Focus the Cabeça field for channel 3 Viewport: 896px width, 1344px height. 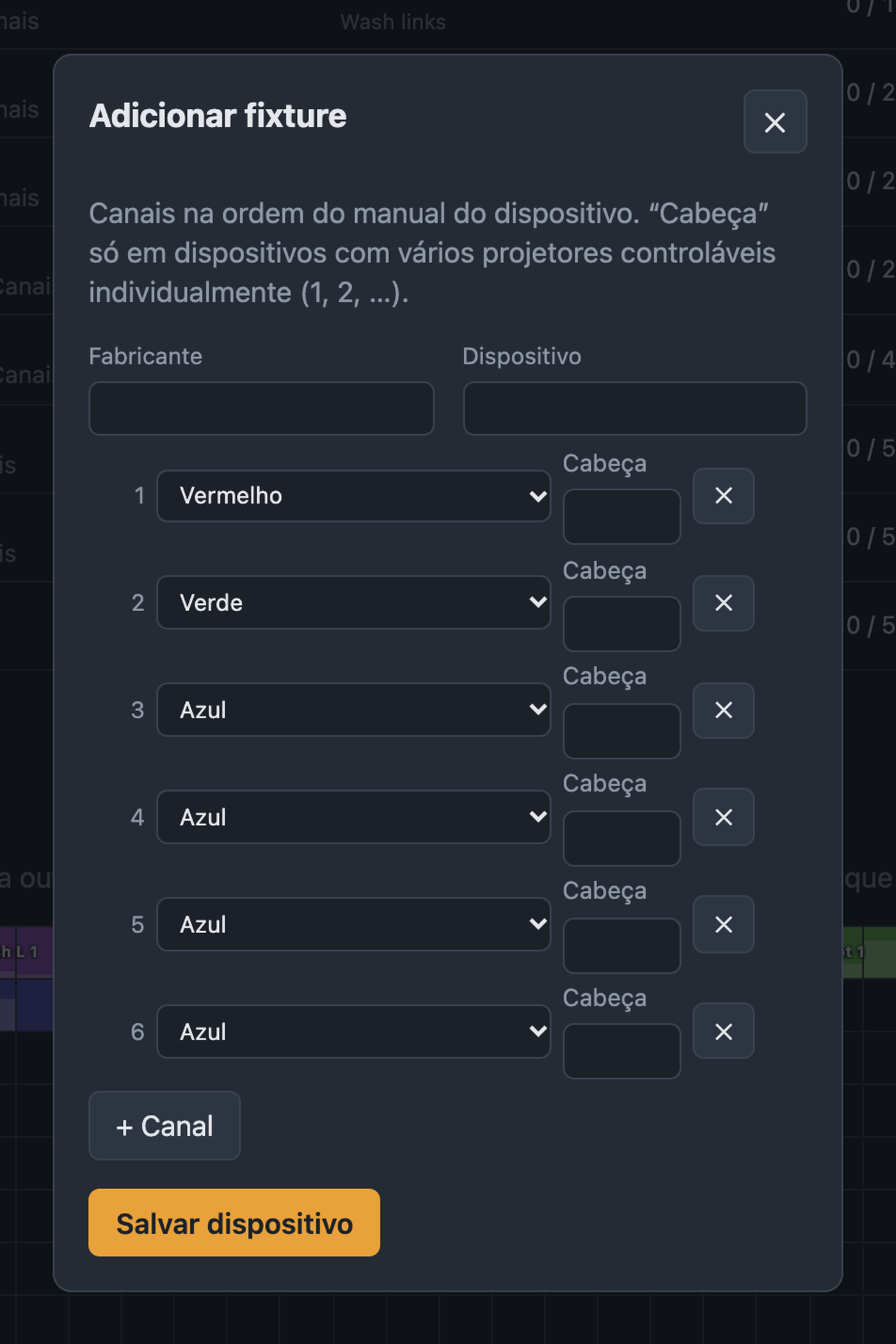click(621, 731)
